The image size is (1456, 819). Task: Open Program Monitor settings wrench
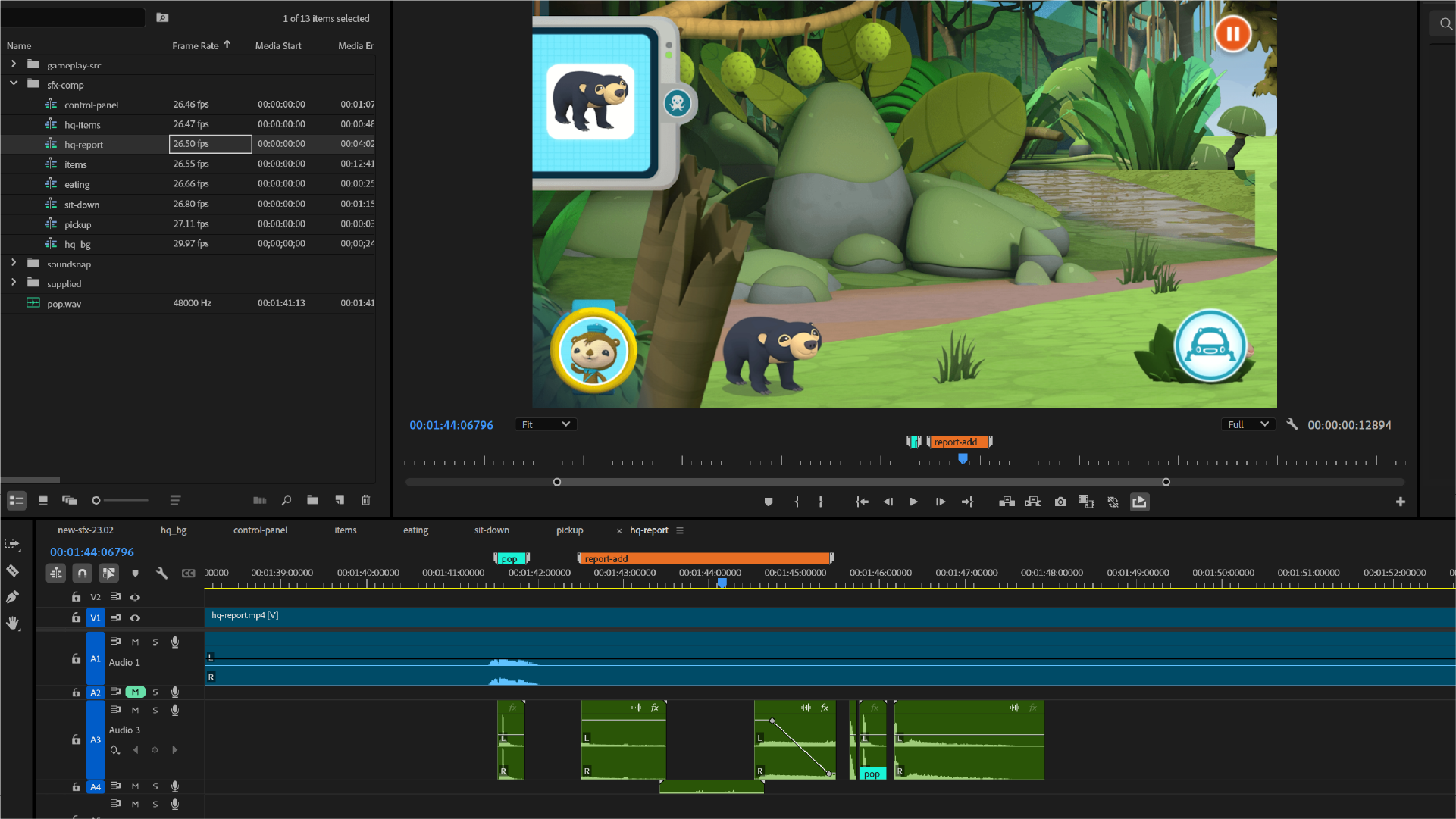pos(1292,424)
